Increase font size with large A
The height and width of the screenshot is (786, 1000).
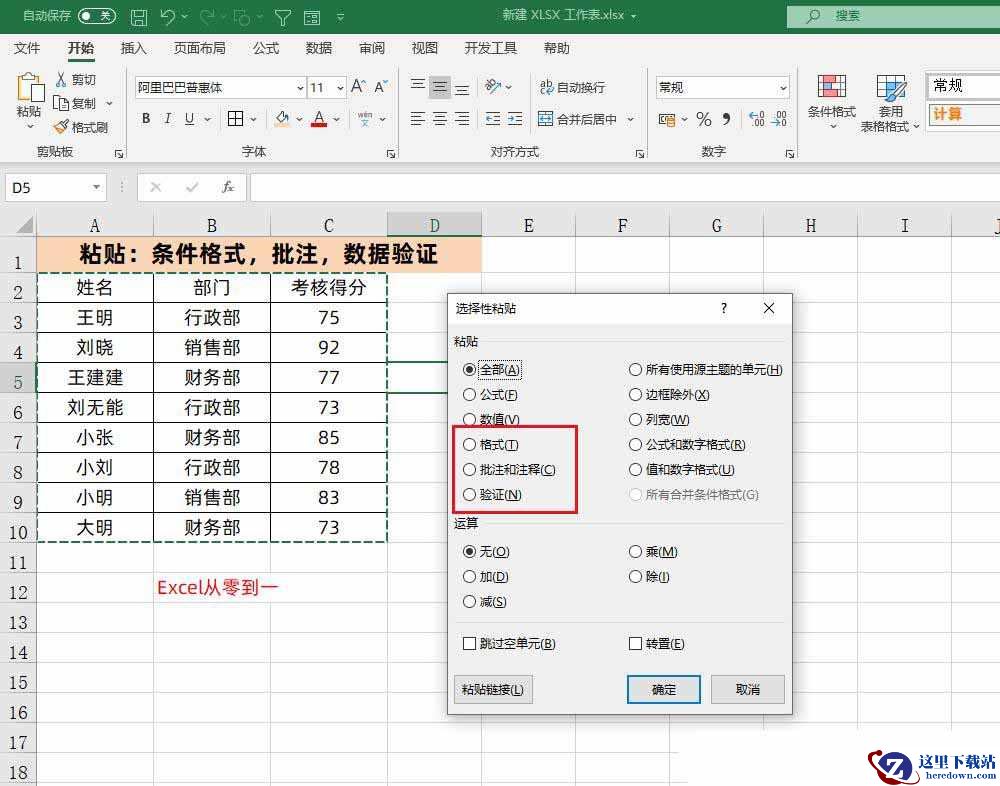click(x=358, y=86)
